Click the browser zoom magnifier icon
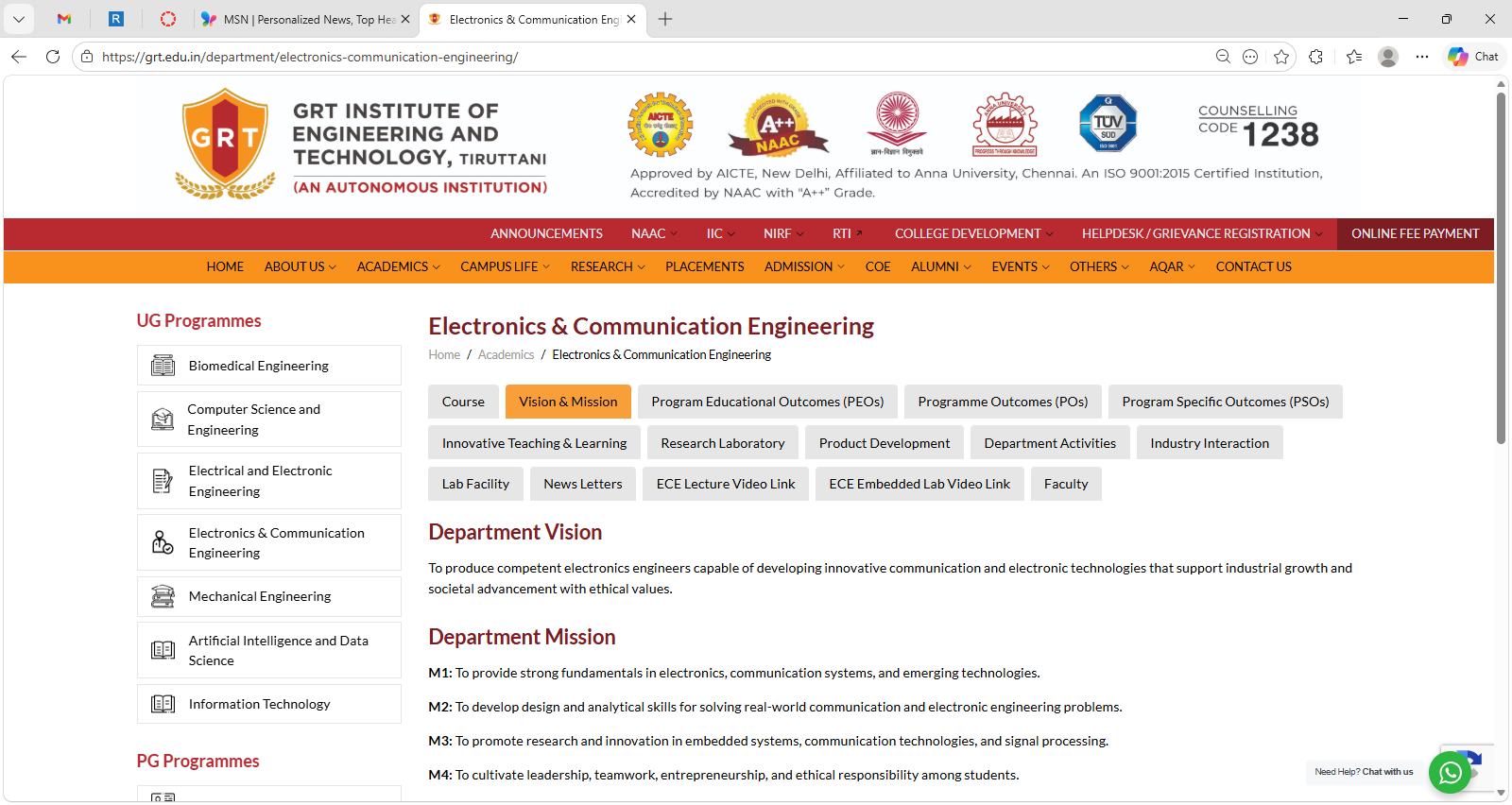The height and width of the screenshot is (805, 1512). point(1223,57)
